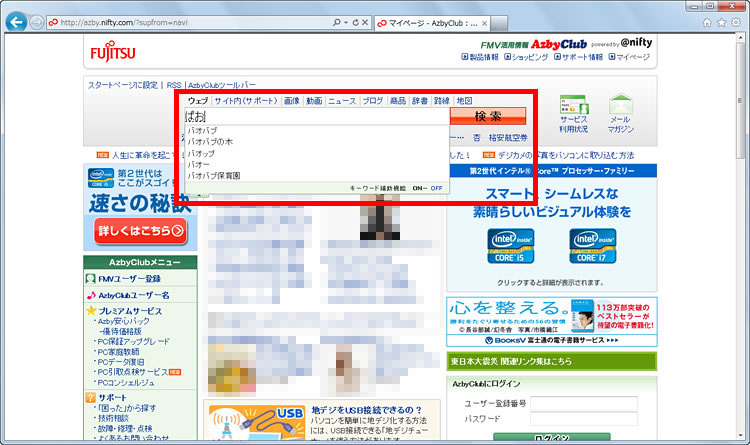750x445 pixels.
Task: Open the Azby安心パック link
Action: pyautogui.click(x=123, y=321)
